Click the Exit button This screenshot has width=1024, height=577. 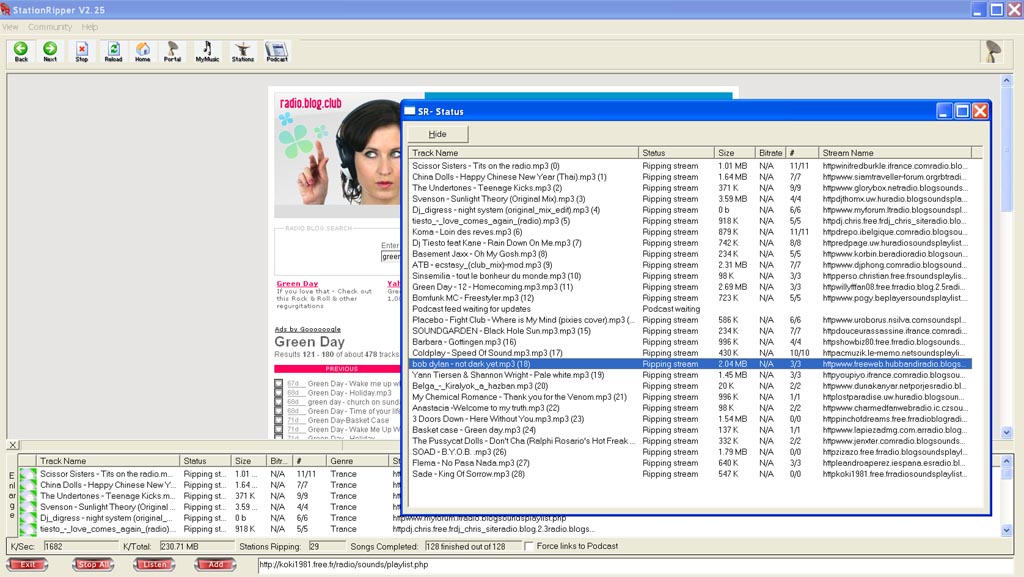(x=27, y=565)
